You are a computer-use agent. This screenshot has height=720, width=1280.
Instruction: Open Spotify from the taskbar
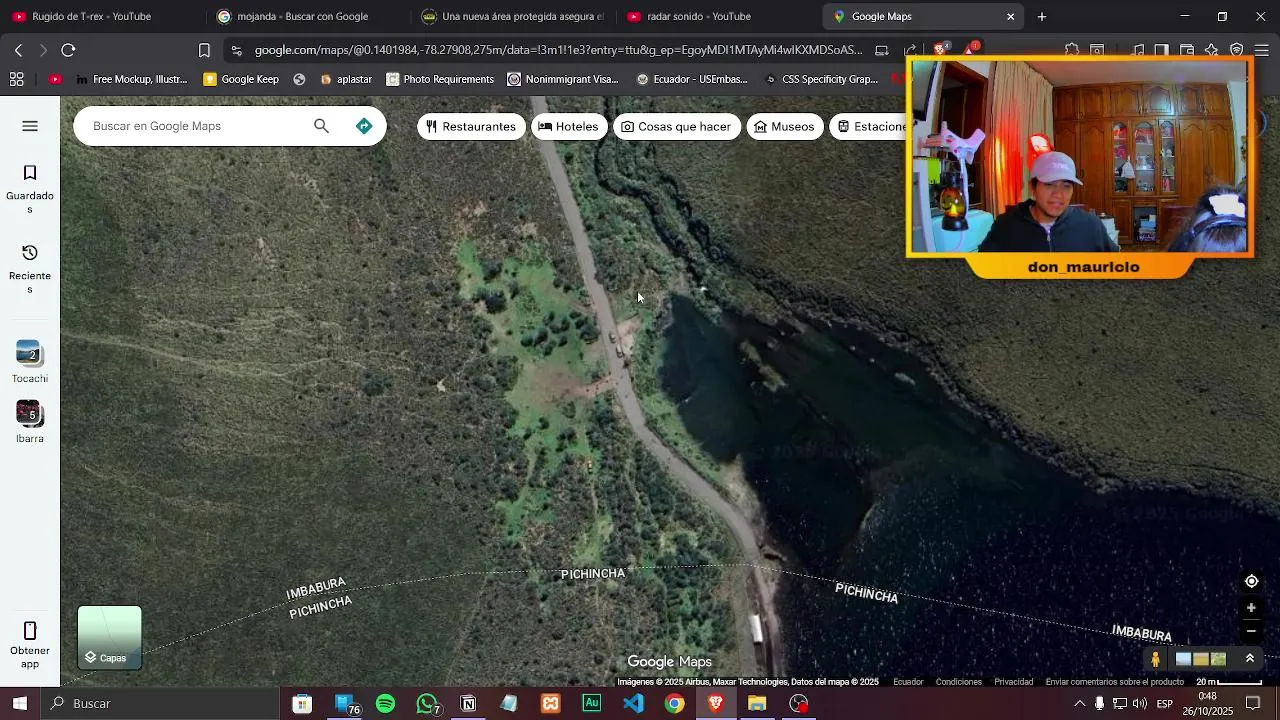[385, 704]
